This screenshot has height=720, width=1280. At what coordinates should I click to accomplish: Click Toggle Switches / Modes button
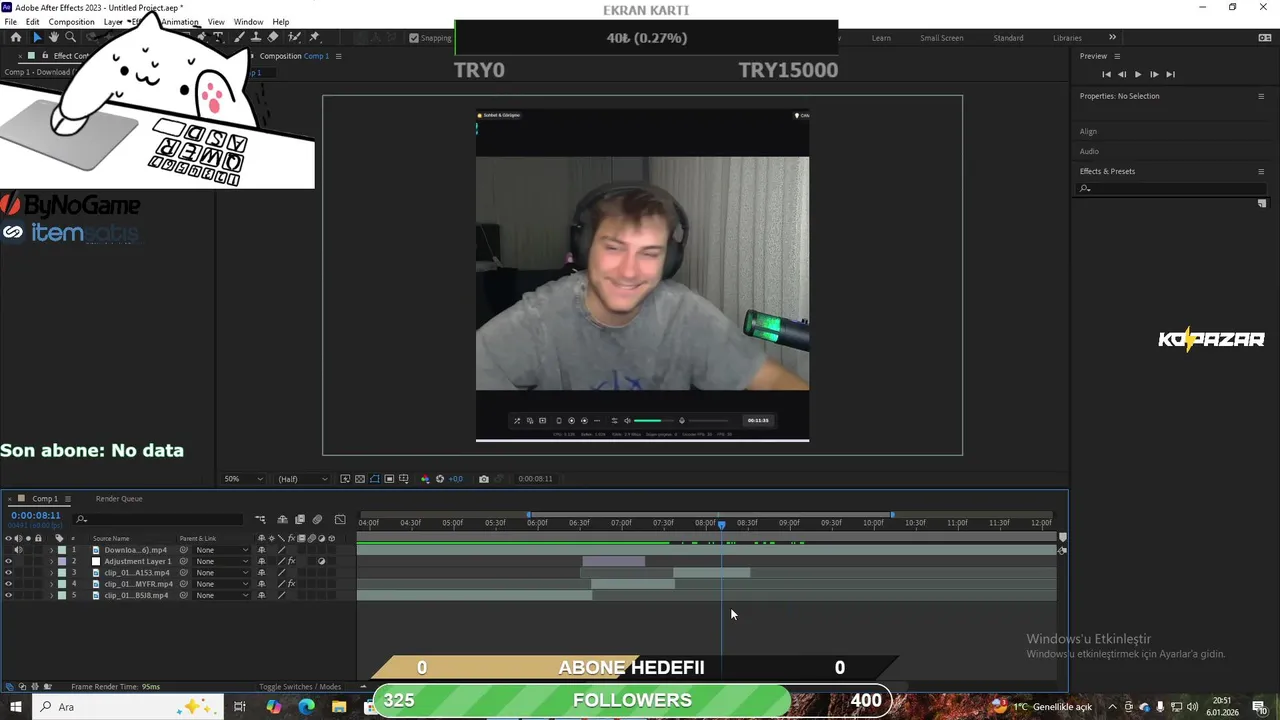click(x=300, y=687)
